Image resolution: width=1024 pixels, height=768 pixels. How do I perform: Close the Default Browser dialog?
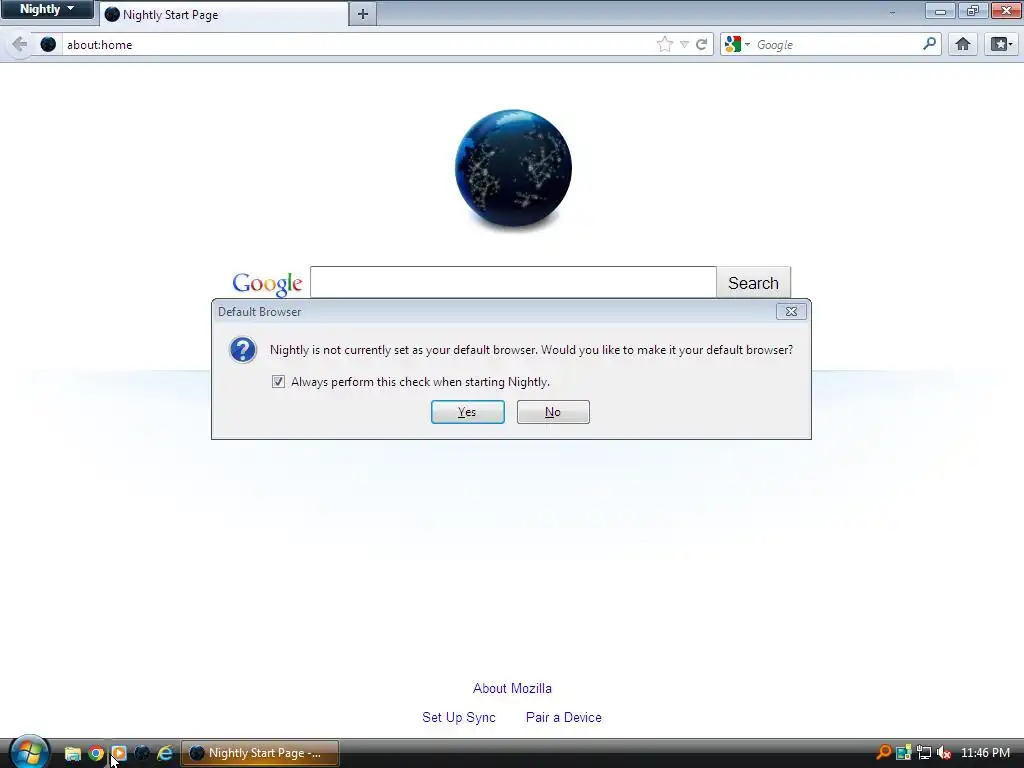point(791,312)
